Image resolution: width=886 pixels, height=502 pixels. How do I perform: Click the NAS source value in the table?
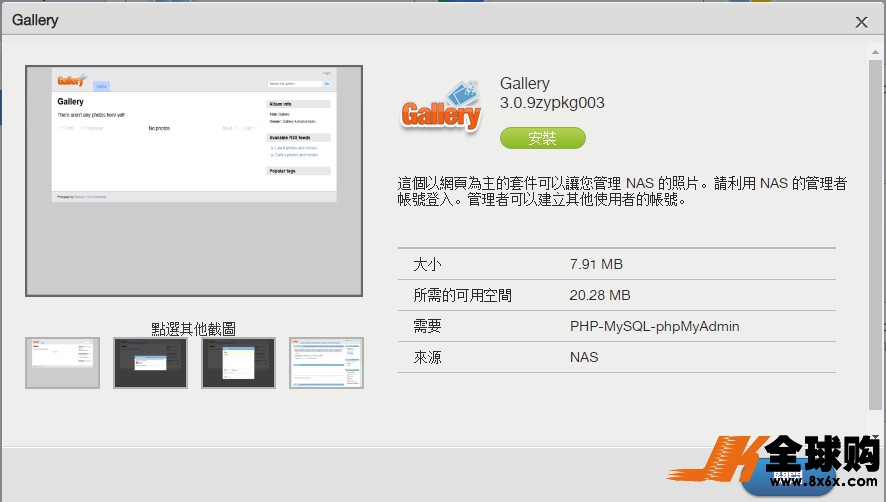(584, 357)
